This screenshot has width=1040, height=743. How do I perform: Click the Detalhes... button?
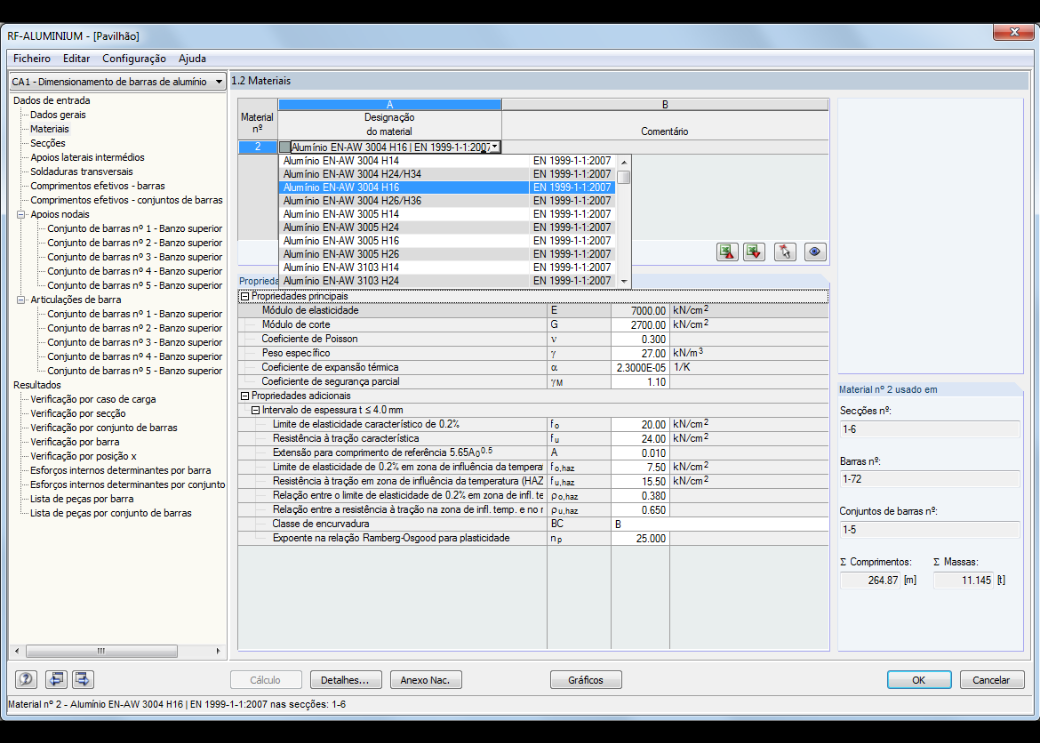345,680
